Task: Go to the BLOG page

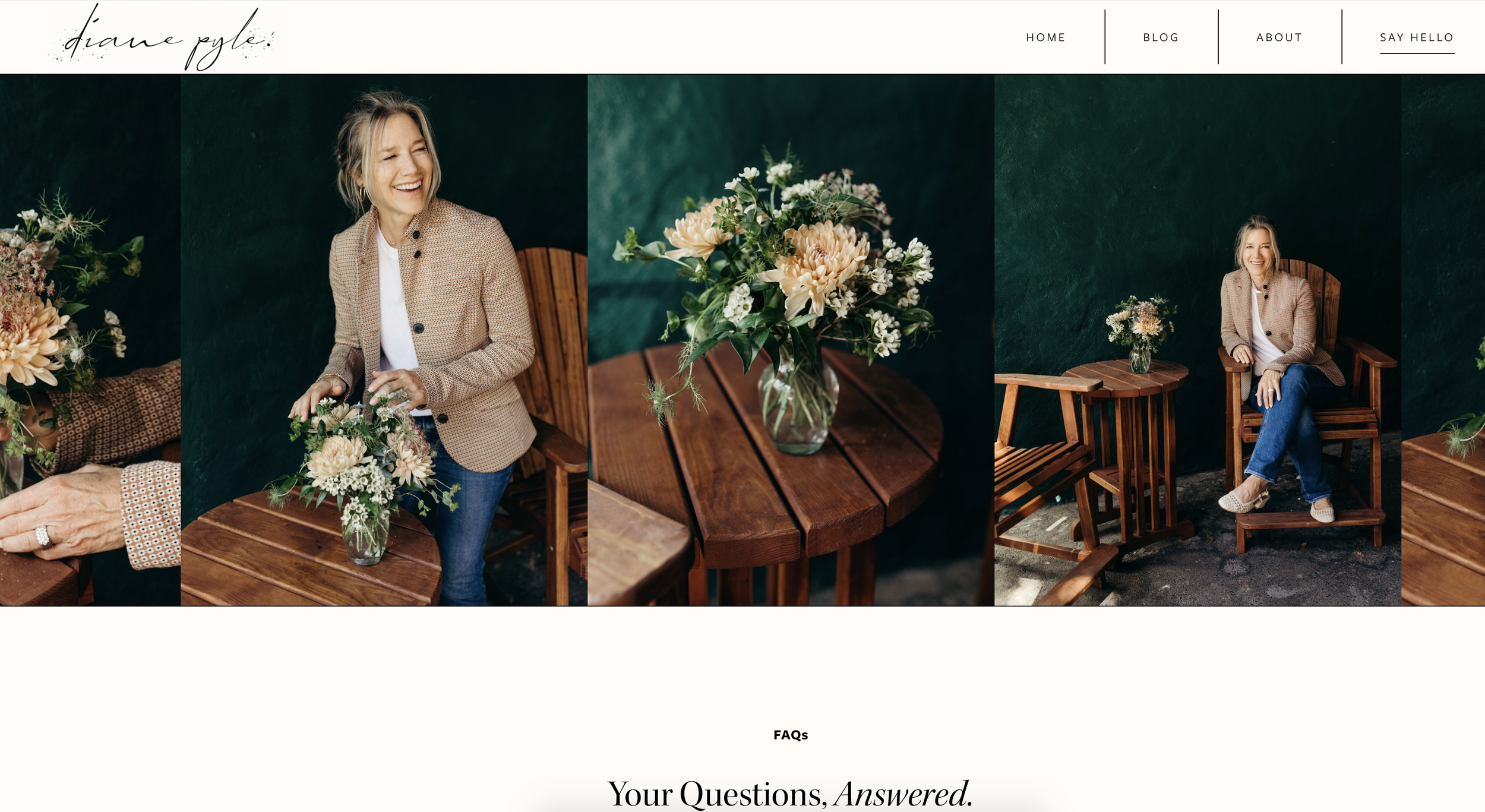Action: tap(1161, 37)
